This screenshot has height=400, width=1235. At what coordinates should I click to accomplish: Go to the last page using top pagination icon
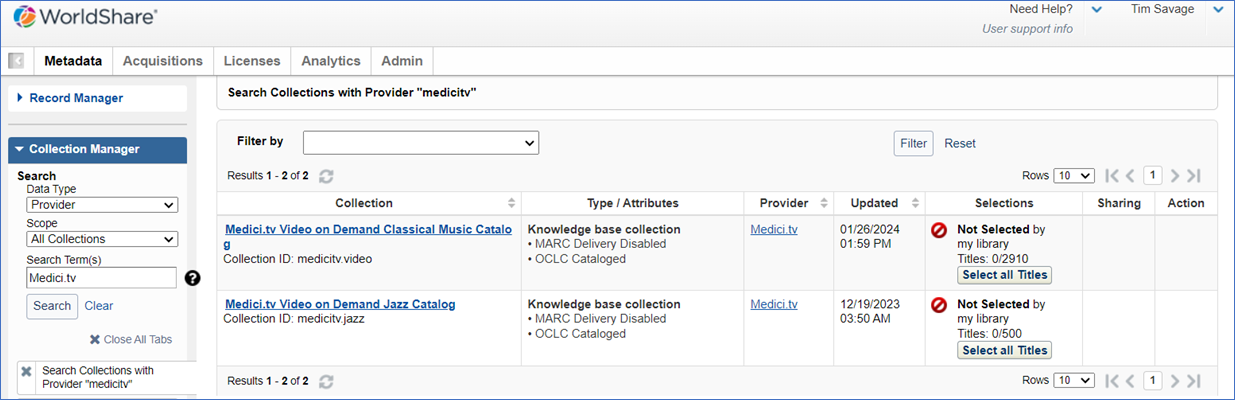click(1193, 176)
